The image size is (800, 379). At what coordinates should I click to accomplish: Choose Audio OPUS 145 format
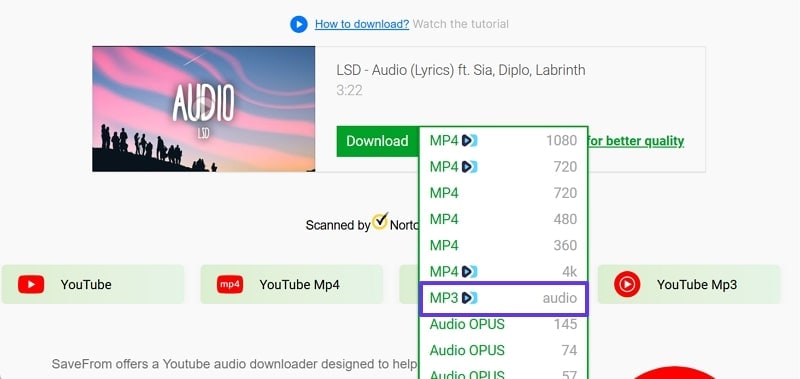pyautogui.click(x=503, y=324)
